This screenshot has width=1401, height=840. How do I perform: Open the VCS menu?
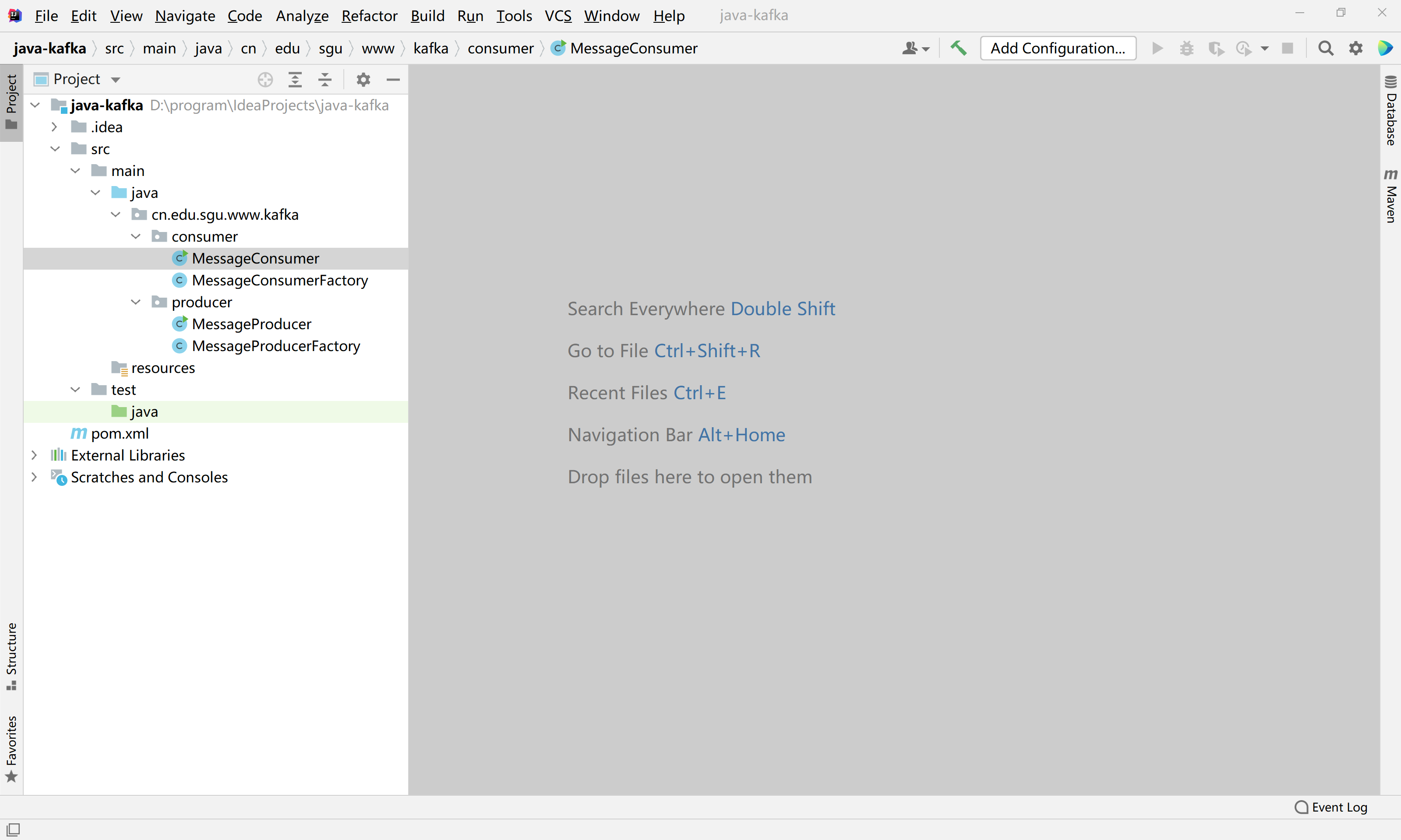pyautogui.click(x=558, y=16)
